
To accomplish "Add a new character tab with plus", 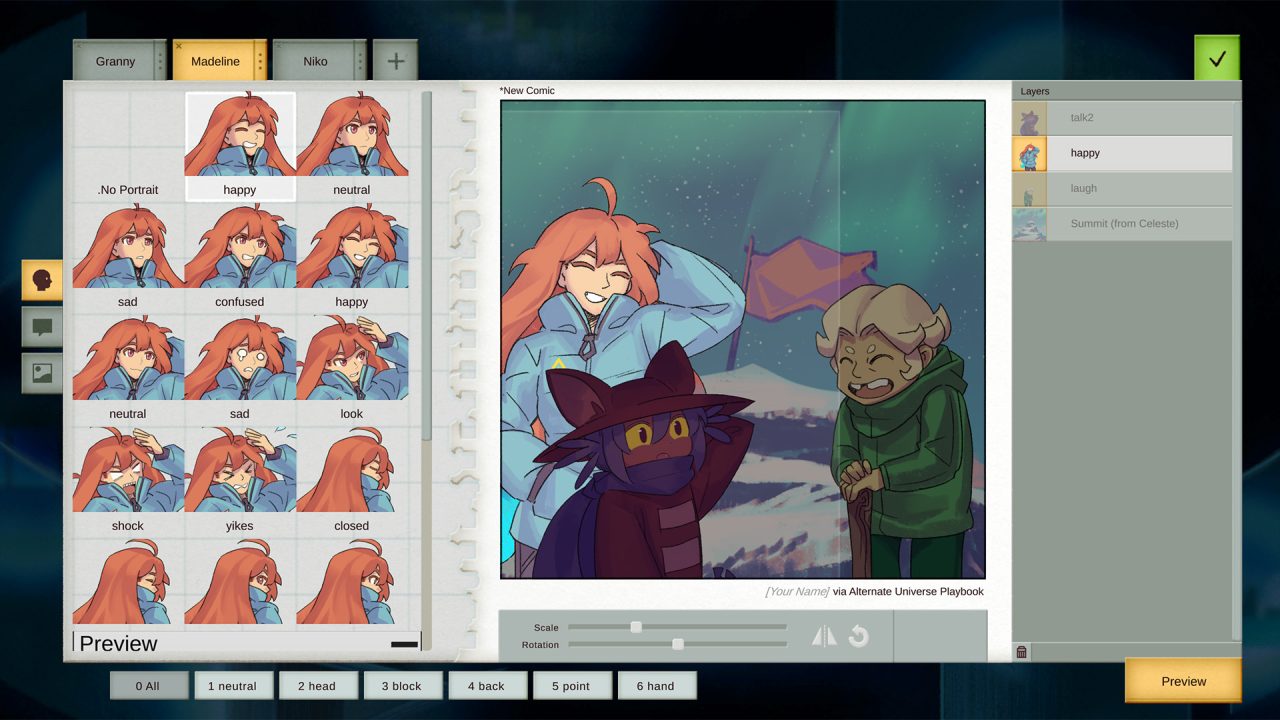I will coord(396,61).
